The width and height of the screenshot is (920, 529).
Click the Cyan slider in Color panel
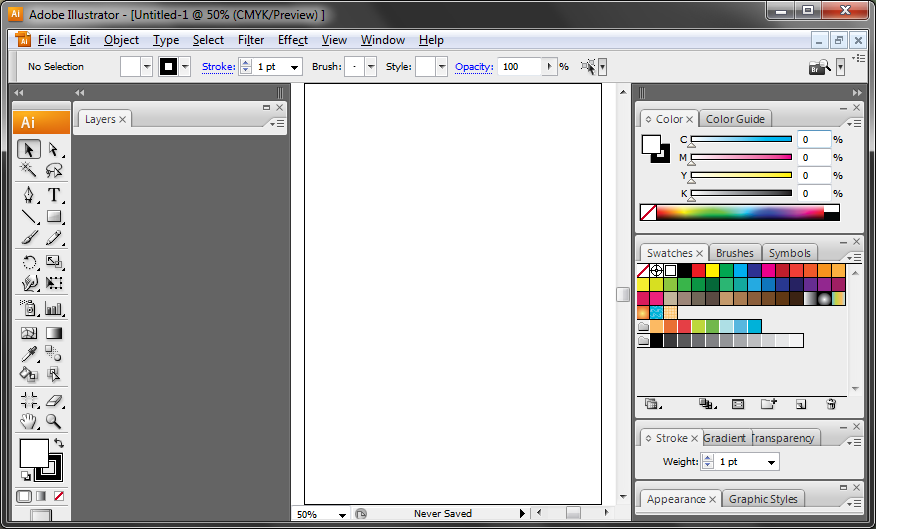[742, 140]
